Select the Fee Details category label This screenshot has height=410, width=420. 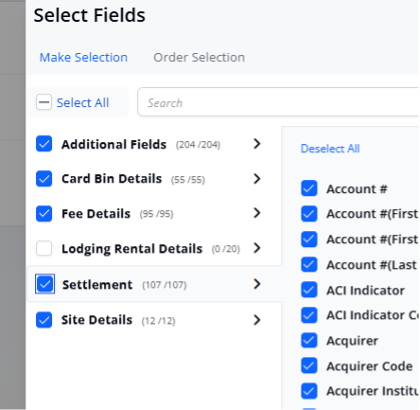click(x=96, y=214)
